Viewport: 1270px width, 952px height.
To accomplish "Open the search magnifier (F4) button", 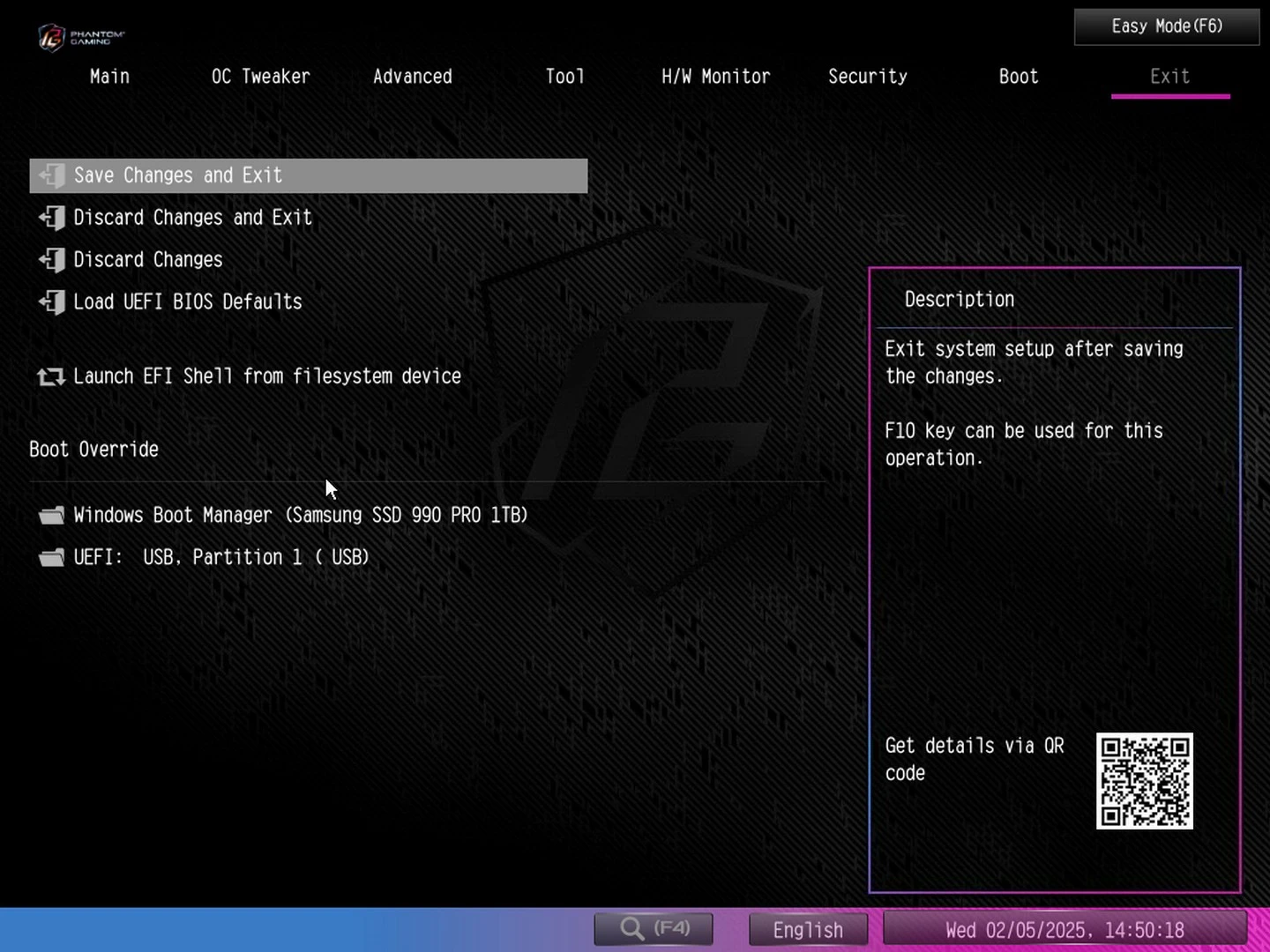I will click(654, 928).
